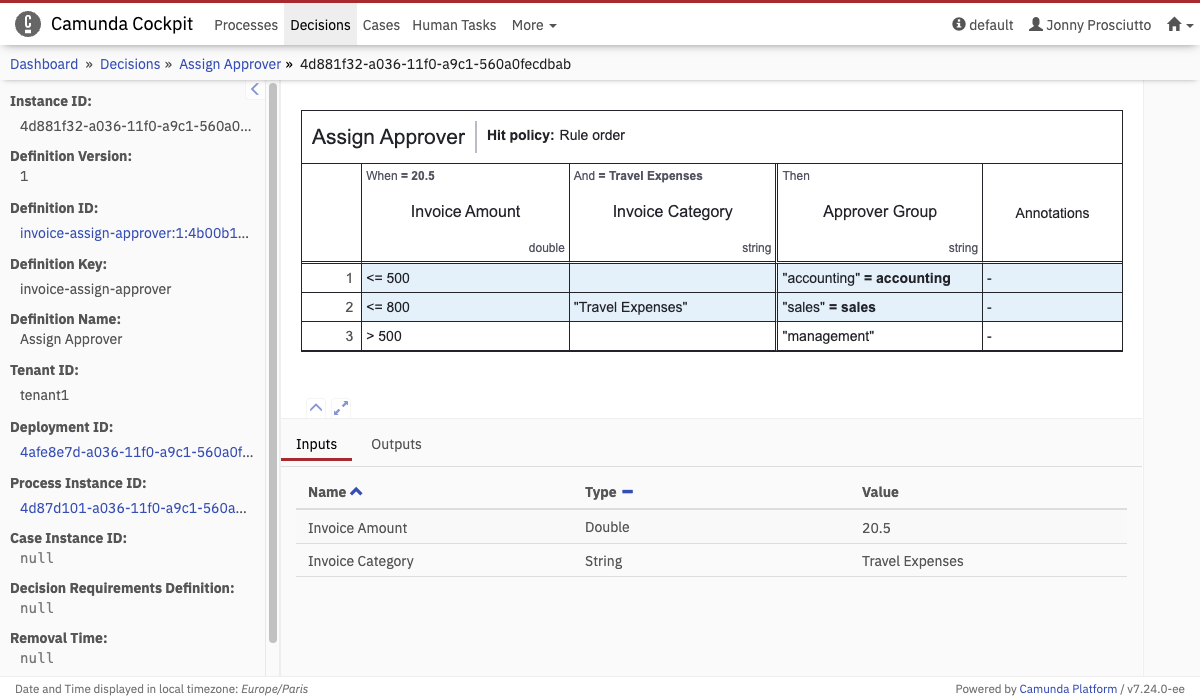Screen dimensions: 1200x700
Task: Click the default engine info icon
Action: coord(959,25)
